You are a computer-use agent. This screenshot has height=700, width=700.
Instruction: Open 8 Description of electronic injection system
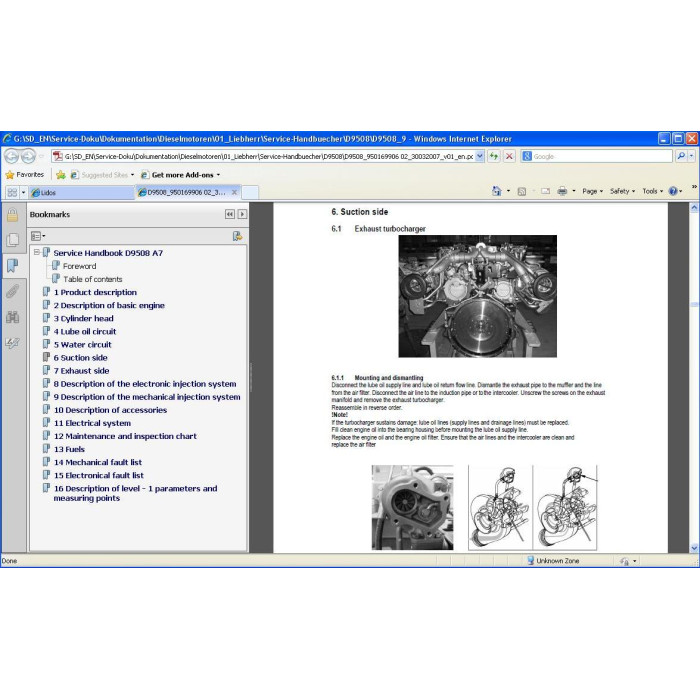(145, 383)
